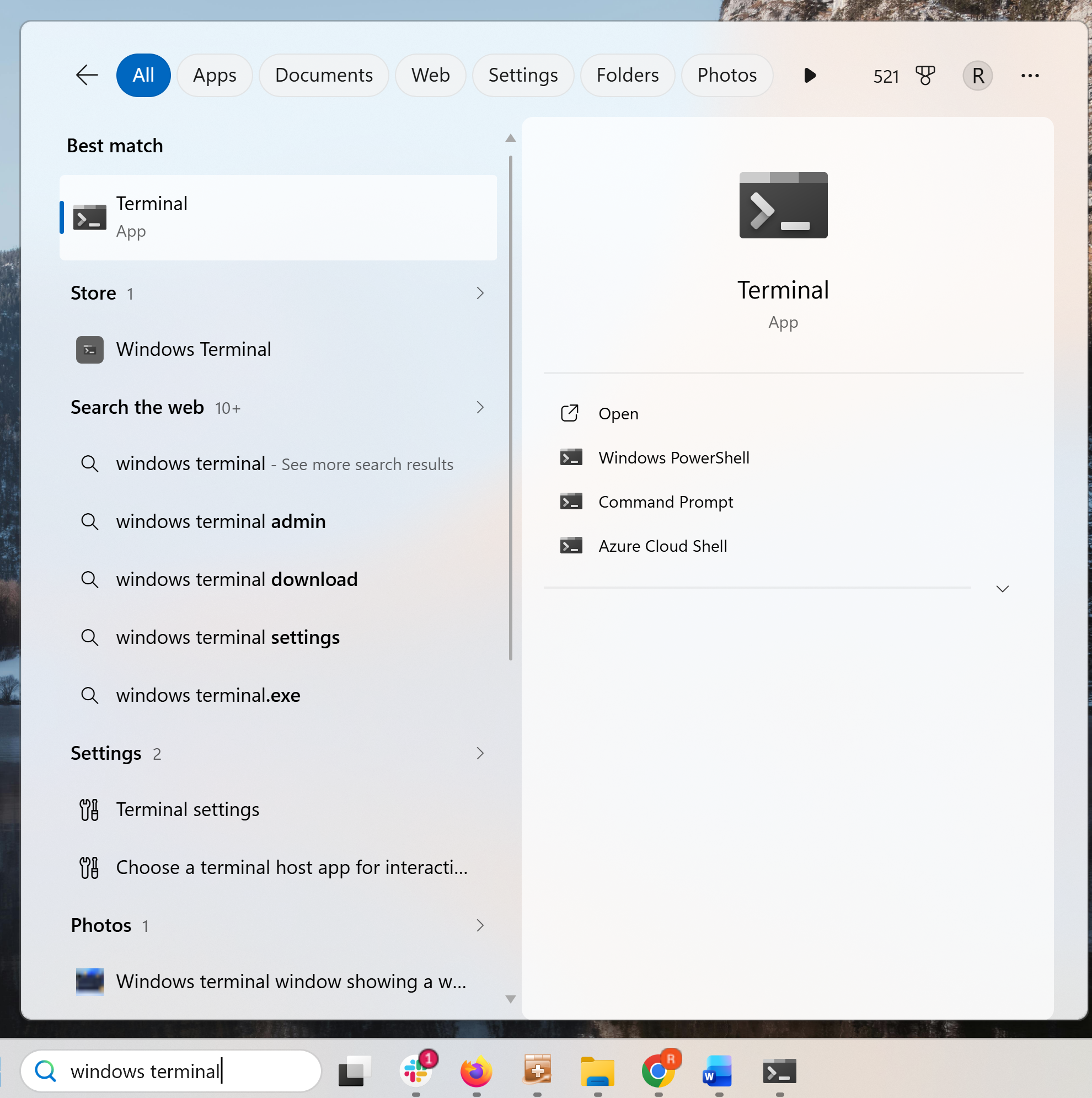Show more filters with the play arrow
Screen dimensions: 1092x1098
click(x=810, y=75)
